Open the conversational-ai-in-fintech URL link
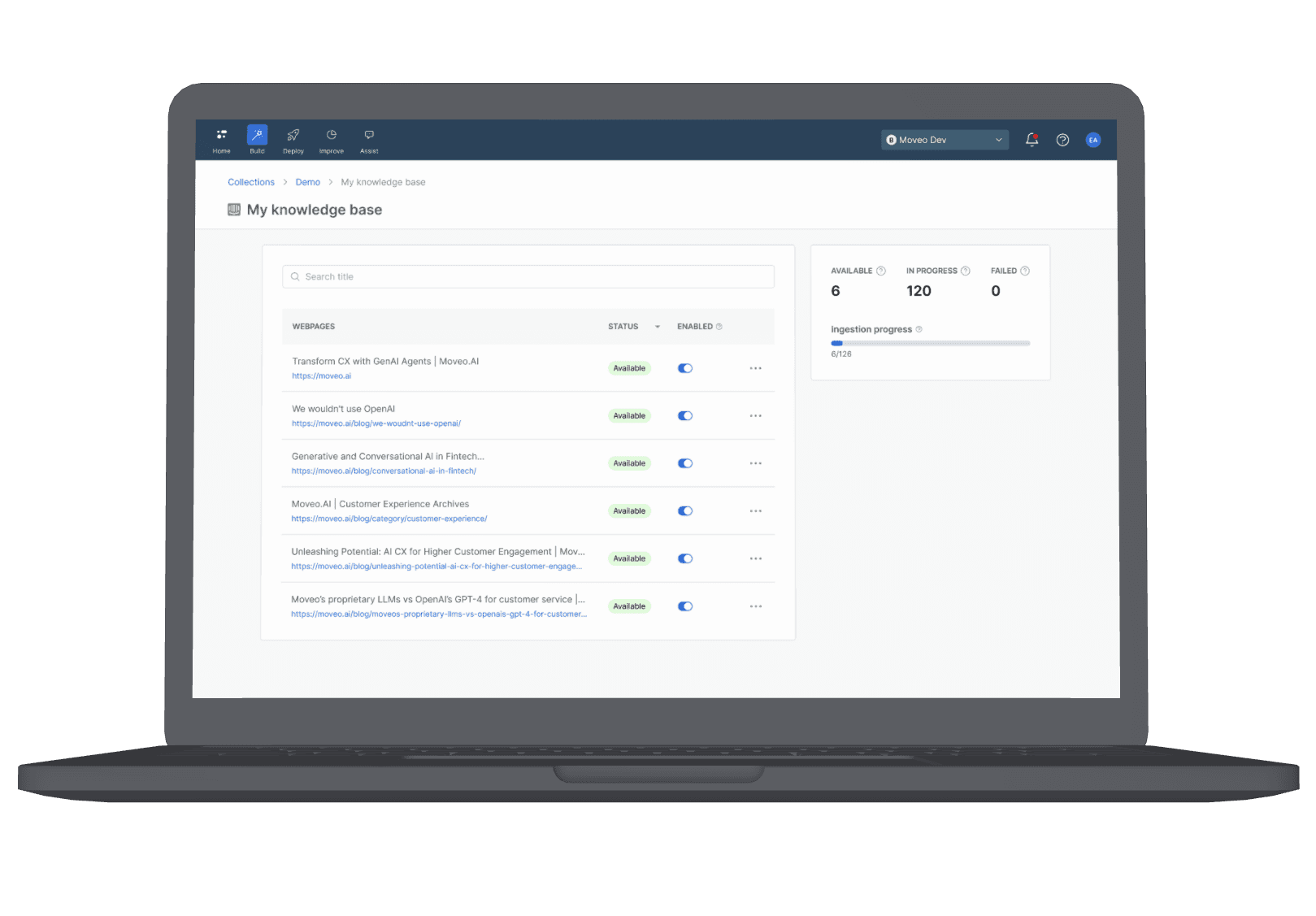 tap(384, 471)
